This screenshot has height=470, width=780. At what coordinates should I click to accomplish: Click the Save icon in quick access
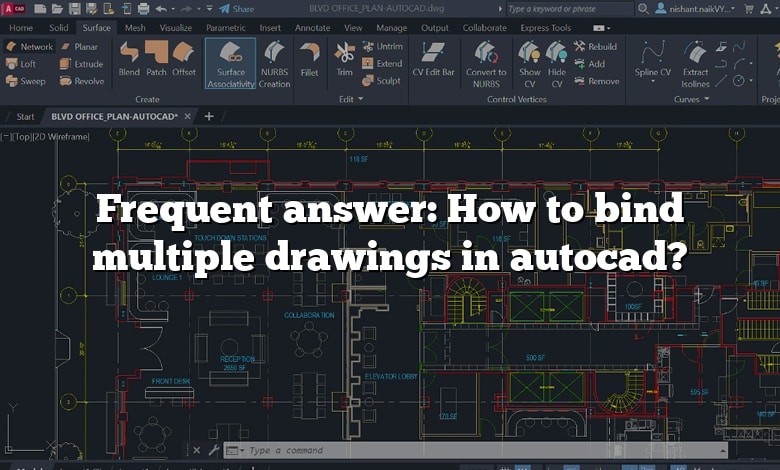tap(74, 8)
